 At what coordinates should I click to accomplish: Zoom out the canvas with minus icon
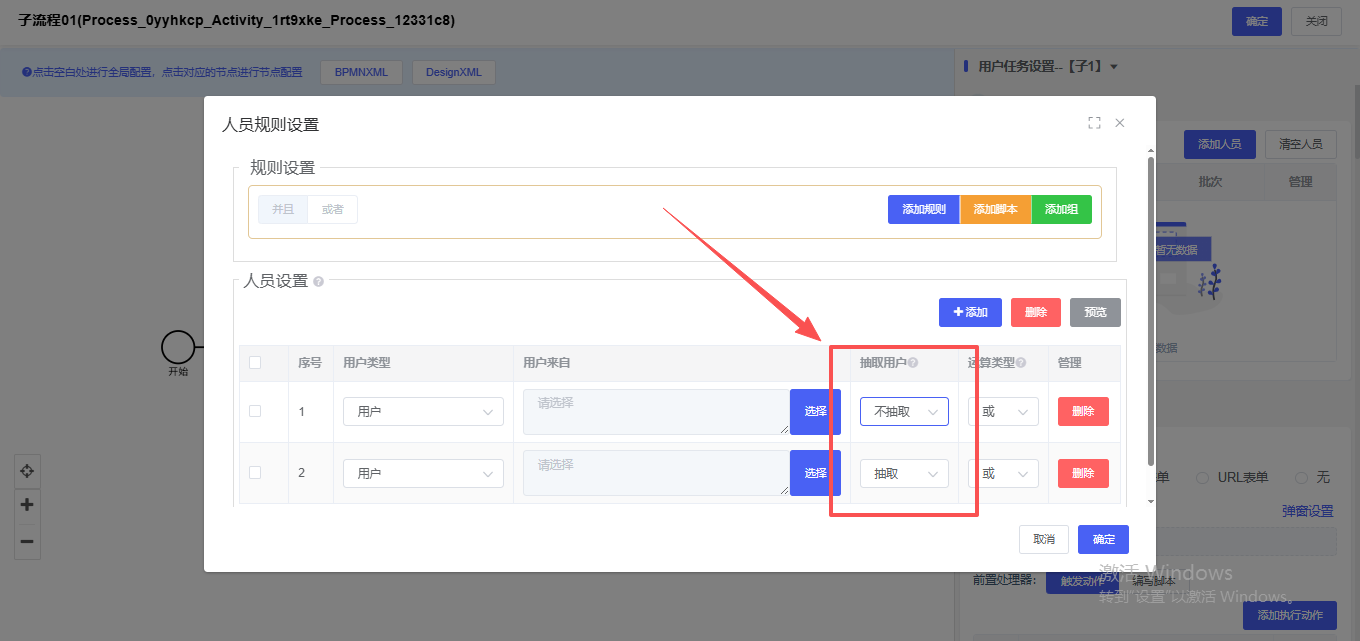27,541
